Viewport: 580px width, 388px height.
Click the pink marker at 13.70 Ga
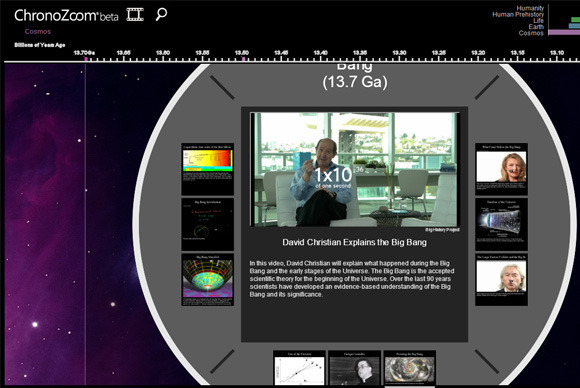[86, 59]
